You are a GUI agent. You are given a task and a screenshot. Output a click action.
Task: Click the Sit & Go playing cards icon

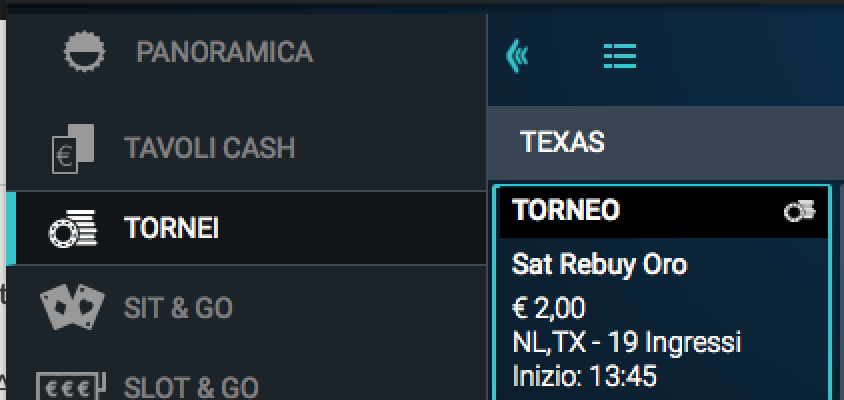click(73, 306)
